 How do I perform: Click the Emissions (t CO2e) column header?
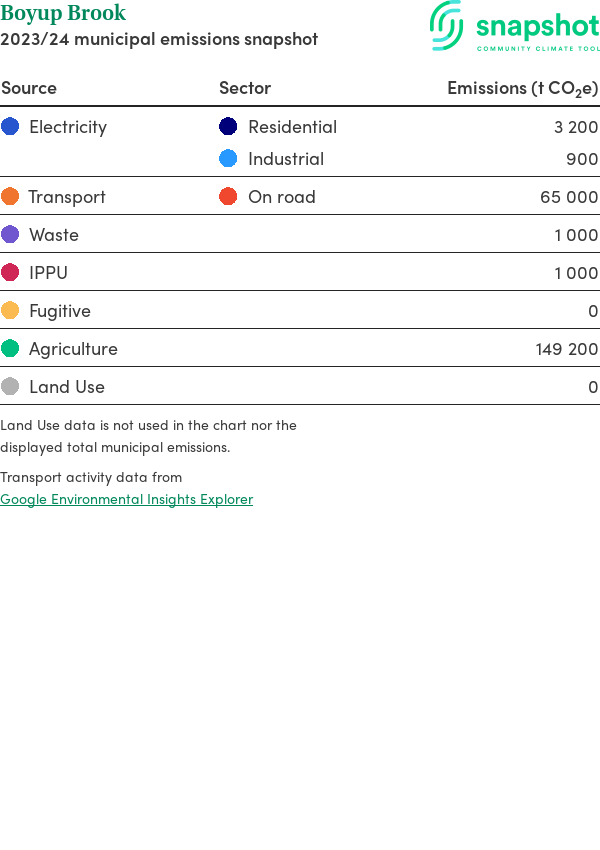pyautogui.click(x=522, y=88)
